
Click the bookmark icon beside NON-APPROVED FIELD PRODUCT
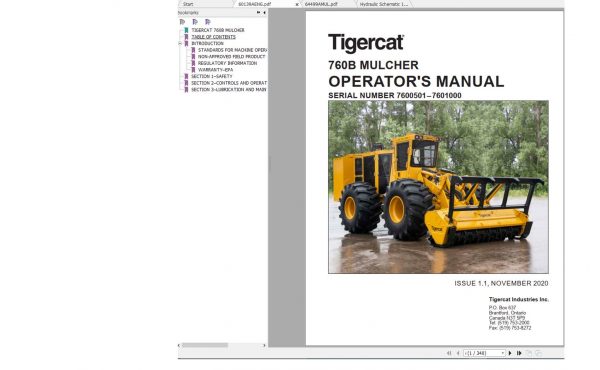193,57
